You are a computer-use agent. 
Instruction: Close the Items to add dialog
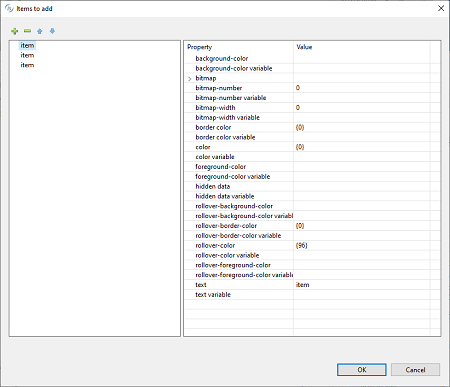click(x=441, y=8)
